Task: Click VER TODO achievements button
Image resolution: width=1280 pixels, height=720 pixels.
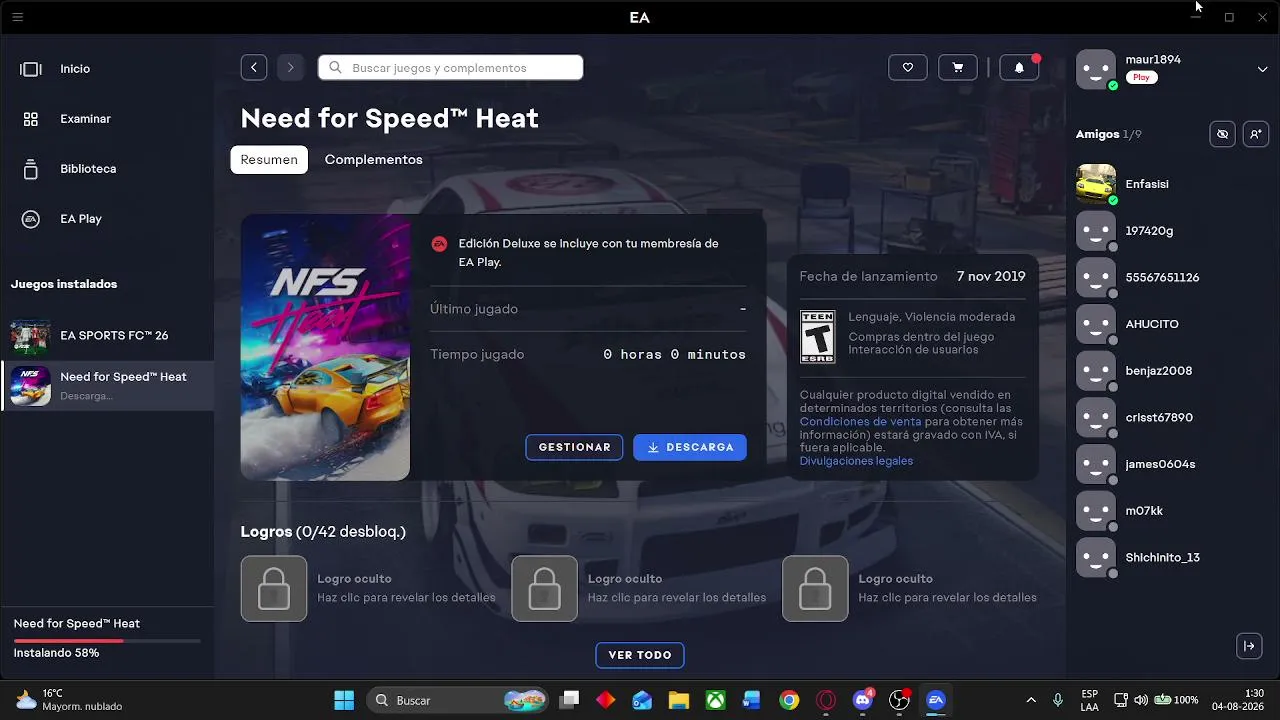Action: (x=640, y=655)
